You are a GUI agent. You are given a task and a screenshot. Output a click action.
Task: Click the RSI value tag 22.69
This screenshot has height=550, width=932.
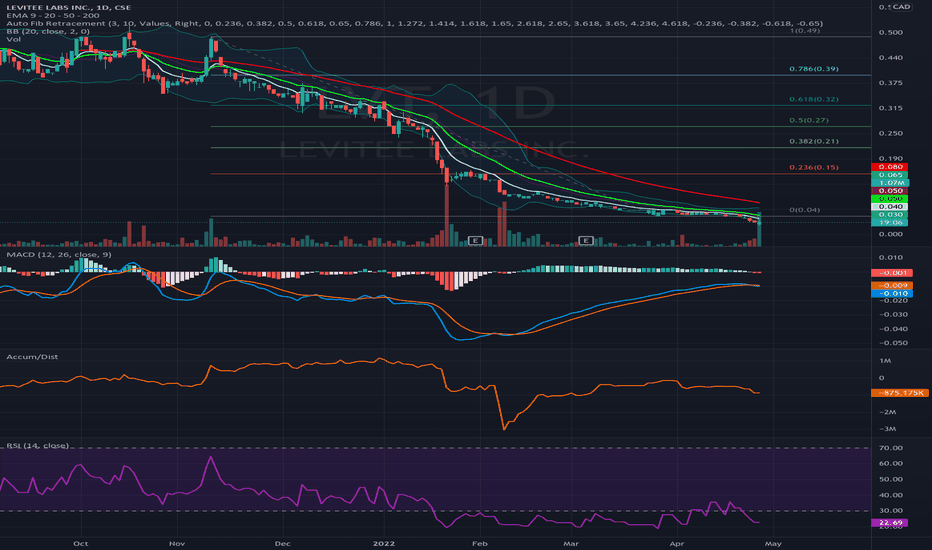click(889, 523)
